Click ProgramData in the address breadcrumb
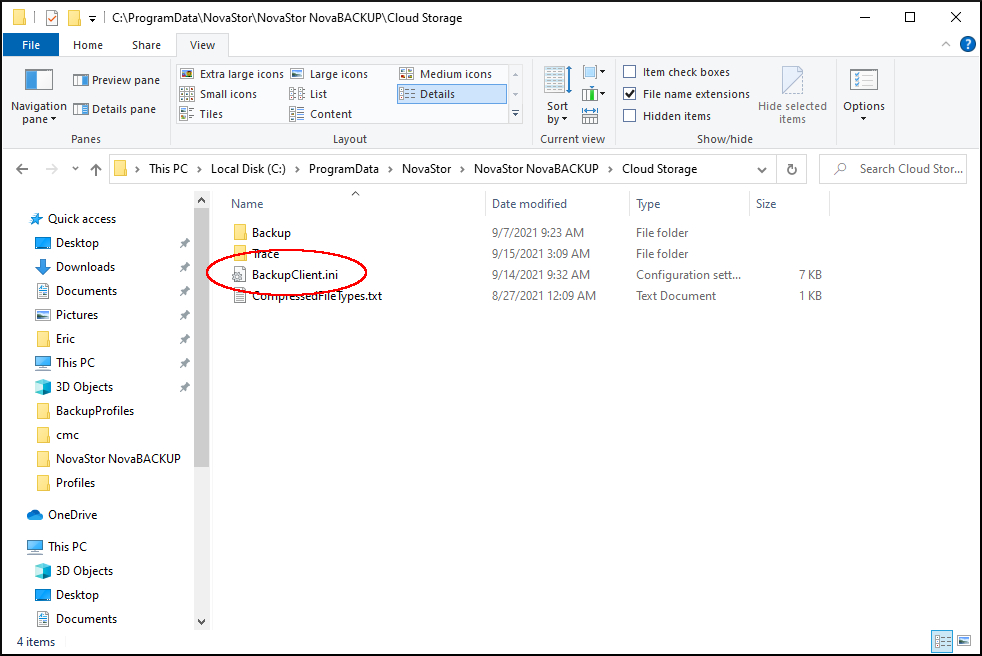The height and width of the screenshot is (656, 982). coord(344,169)
